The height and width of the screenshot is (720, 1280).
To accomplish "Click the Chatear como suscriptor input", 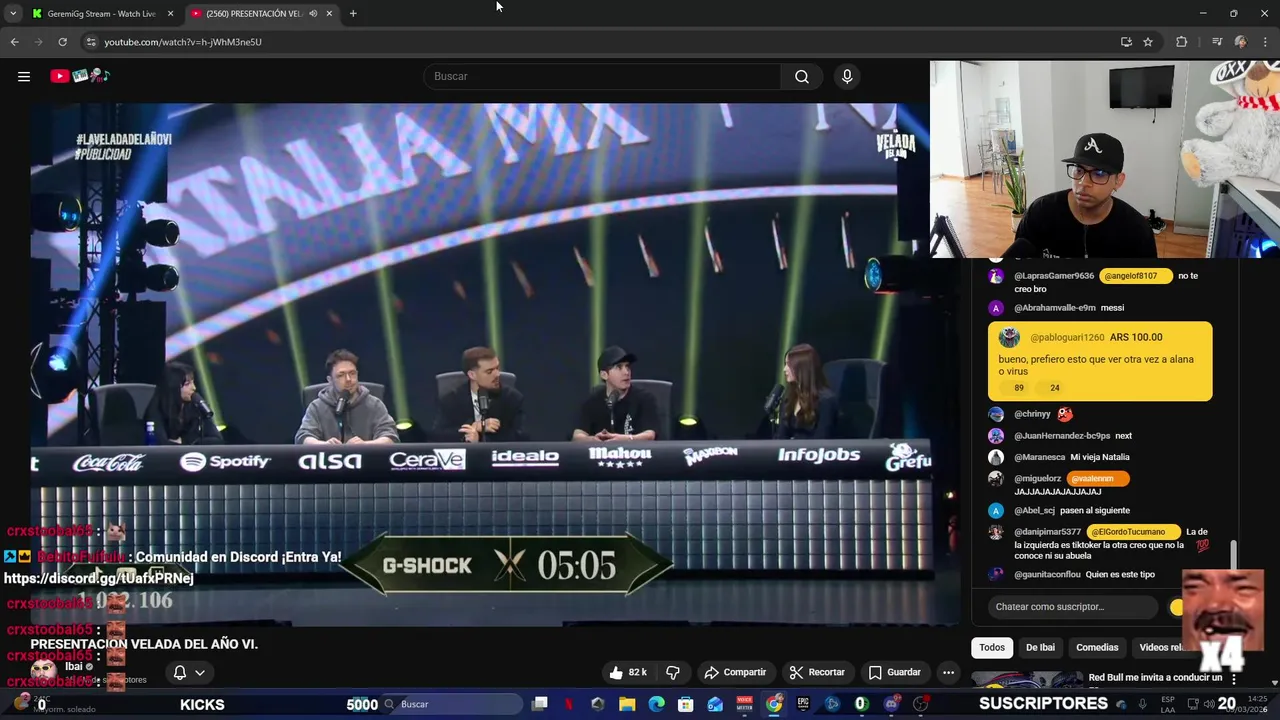I will 1075,606.
